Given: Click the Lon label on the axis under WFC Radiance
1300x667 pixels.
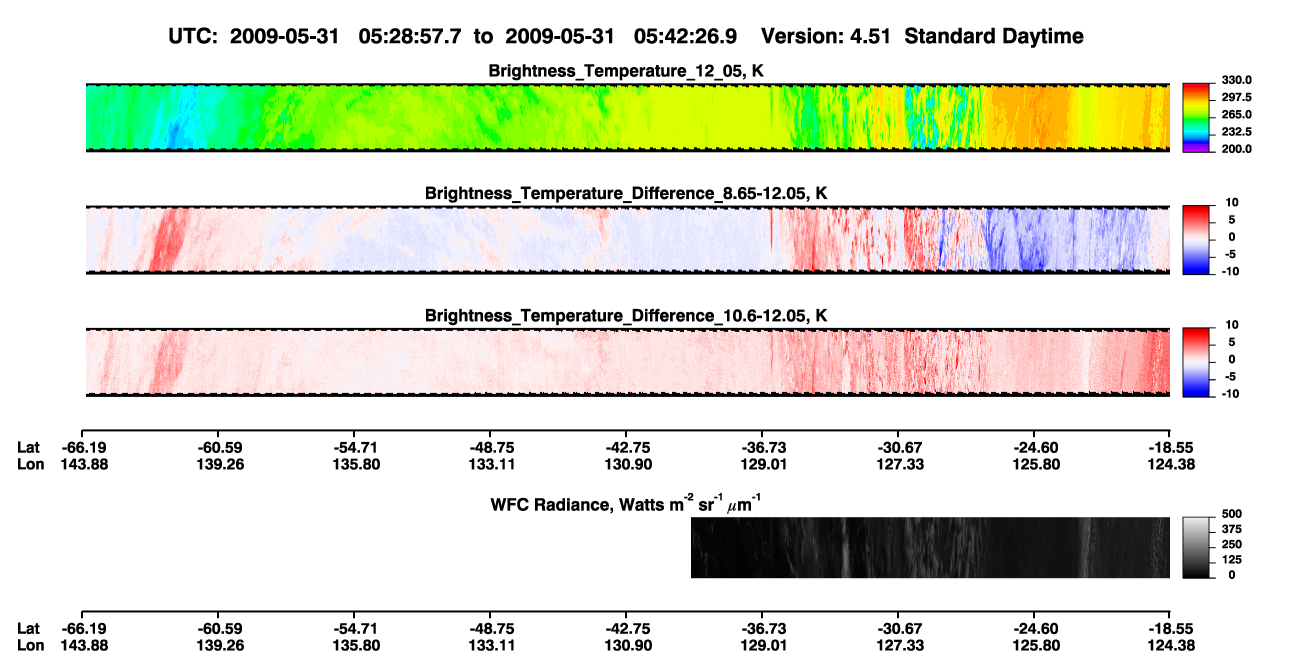Looking at the screenshot, I should point(31,645).
